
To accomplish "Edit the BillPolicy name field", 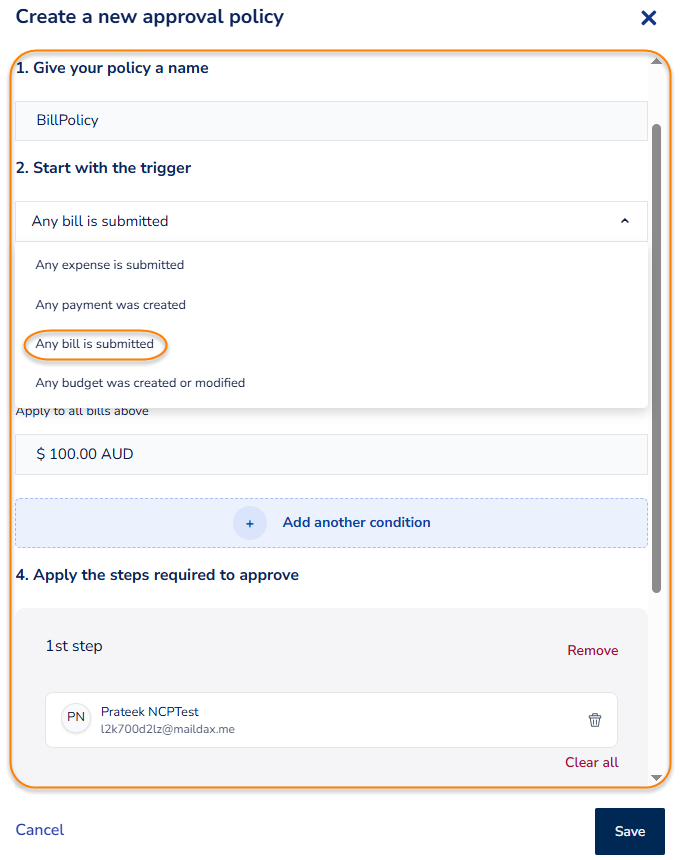I will (x=331, y=120).
